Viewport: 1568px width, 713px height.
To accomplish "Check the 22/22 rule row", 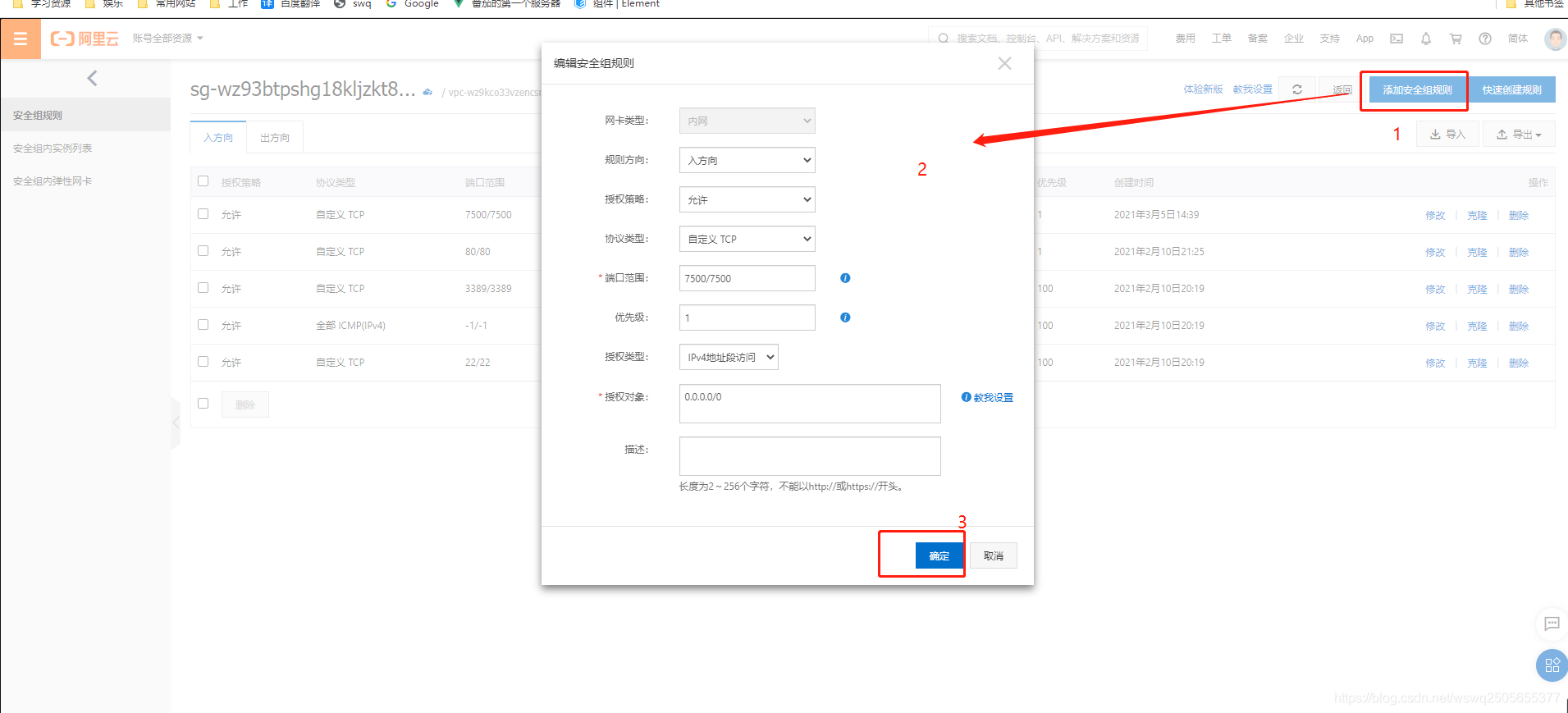I will point(203,362).
